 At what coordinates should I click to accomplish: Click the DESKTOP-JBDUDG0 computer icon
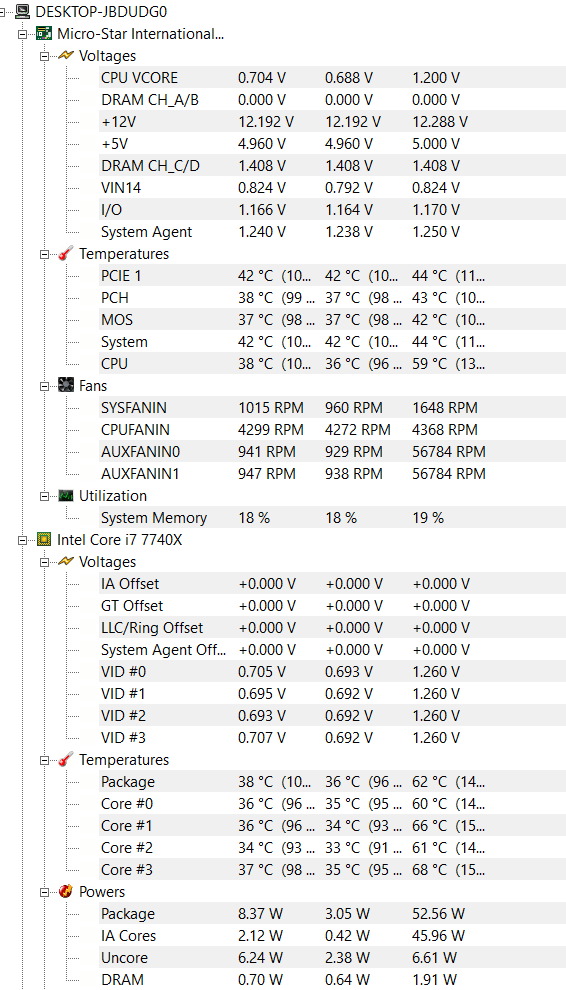click(23, 11)
